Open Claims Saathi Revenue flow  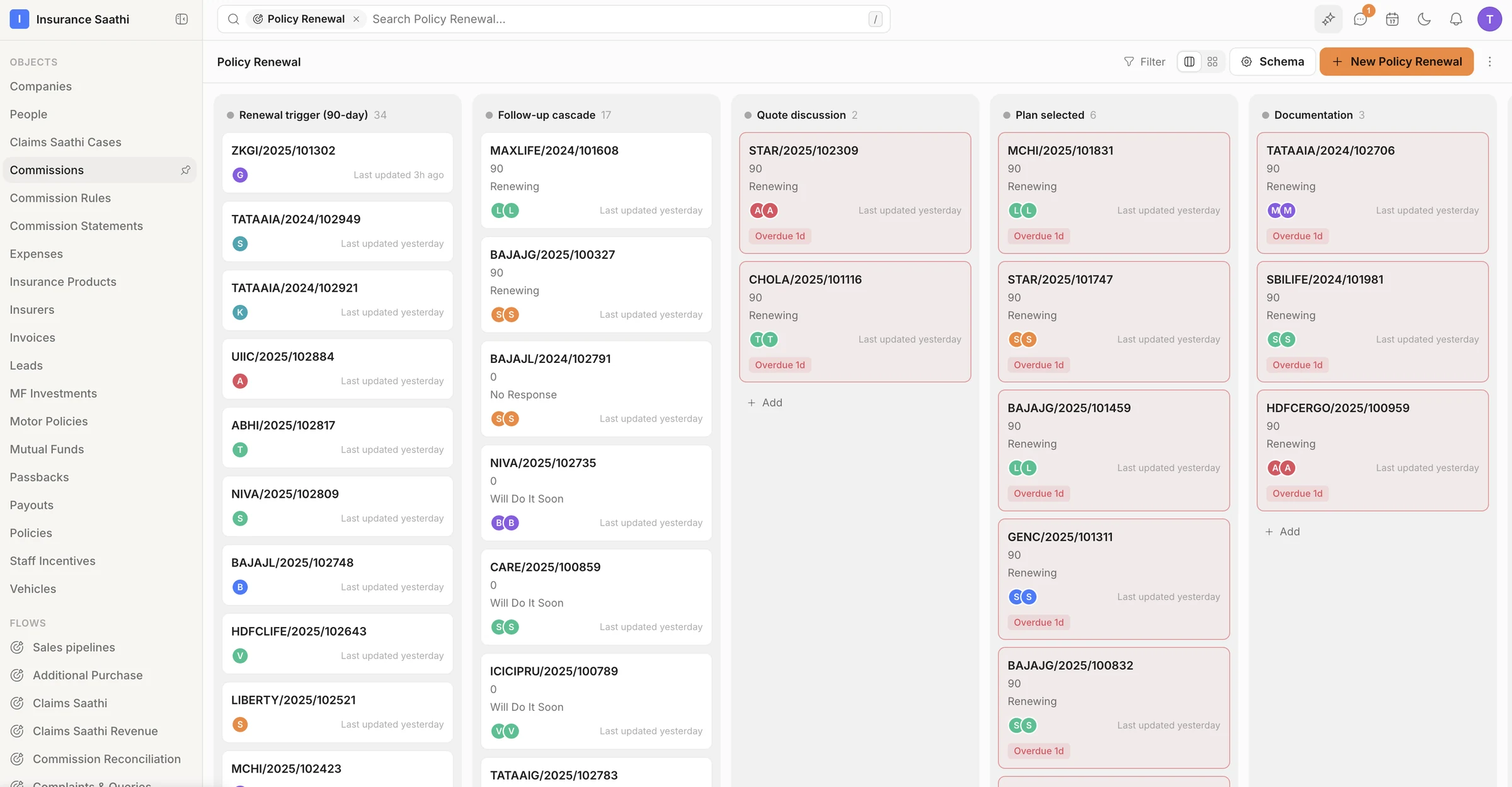point(95,731)
